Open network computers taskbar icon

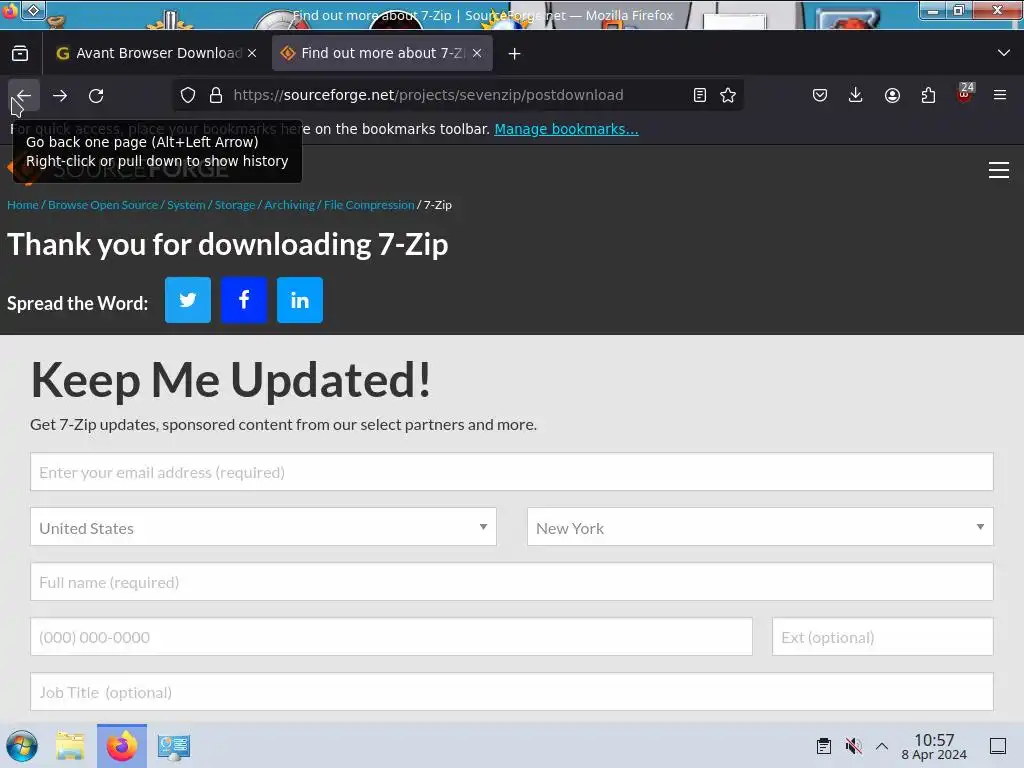[174, 747]
